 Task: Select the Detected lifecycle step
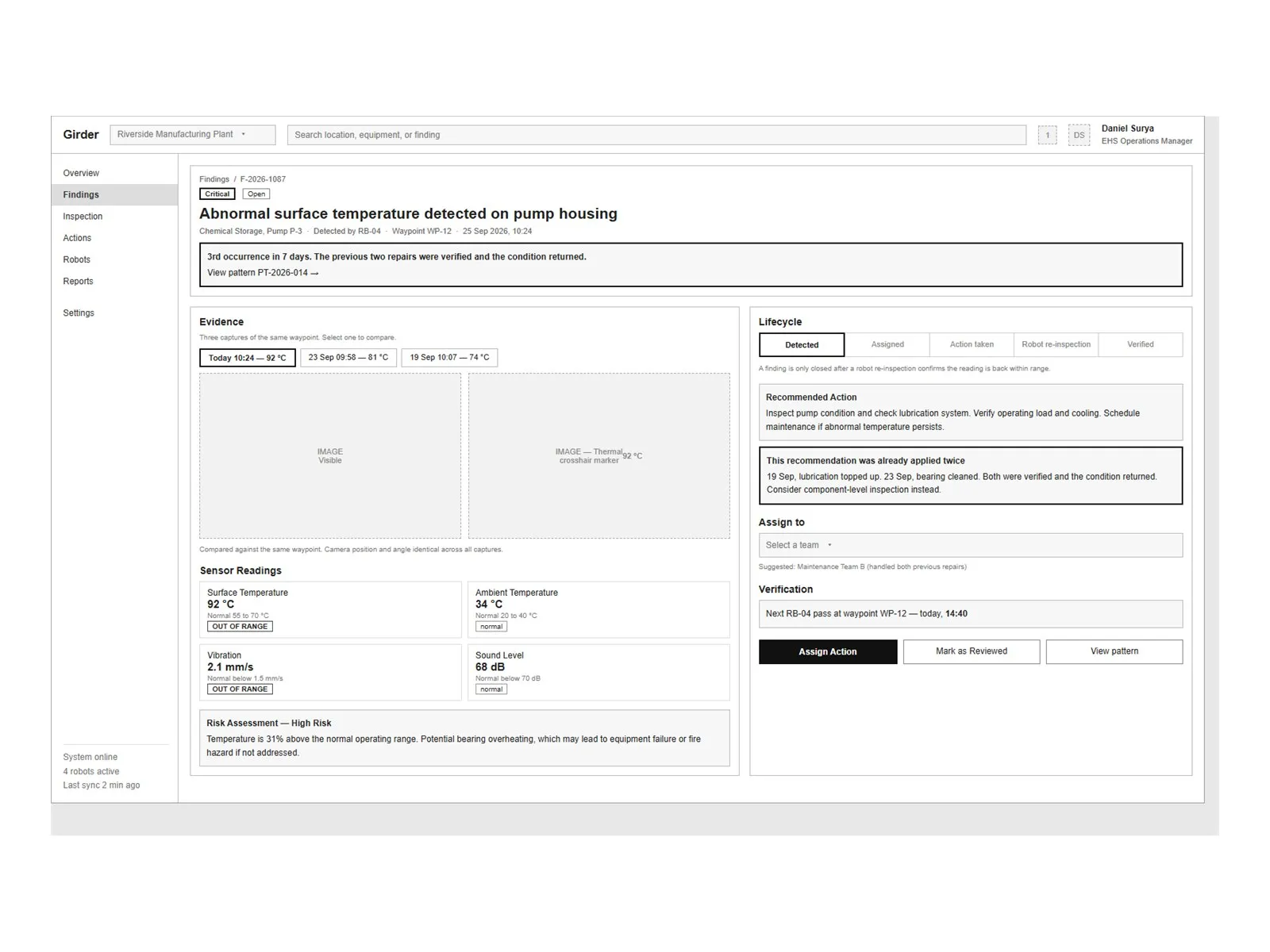(x=802, y=345)
